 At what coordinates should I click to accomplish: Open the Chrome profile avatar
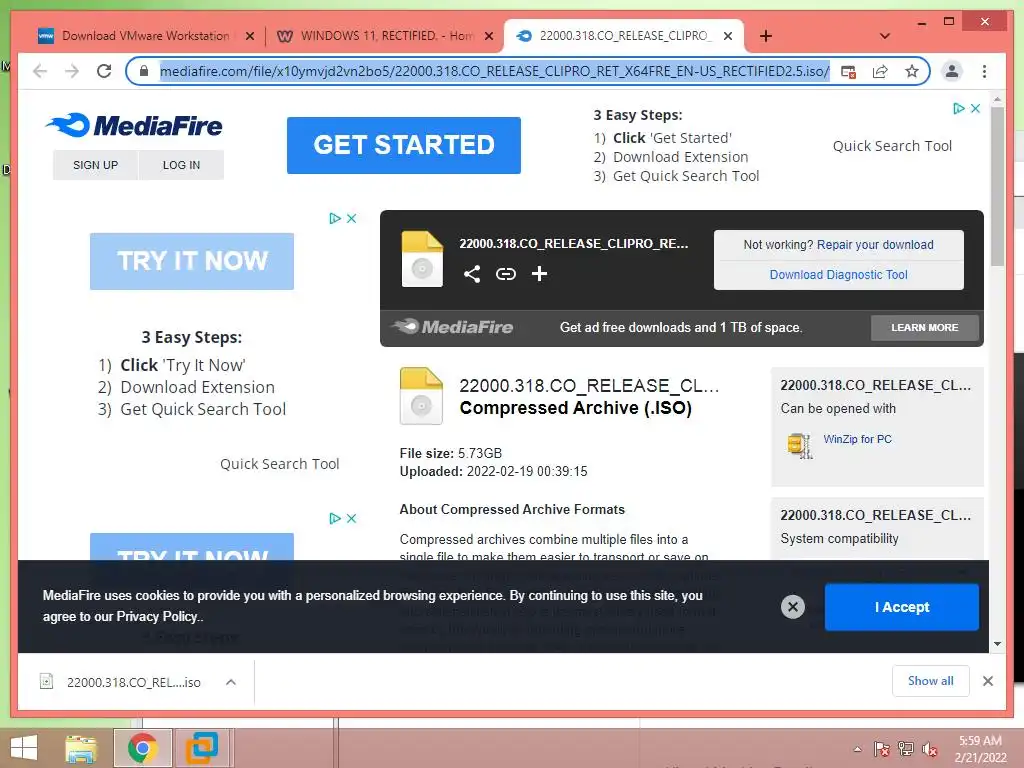952,71
